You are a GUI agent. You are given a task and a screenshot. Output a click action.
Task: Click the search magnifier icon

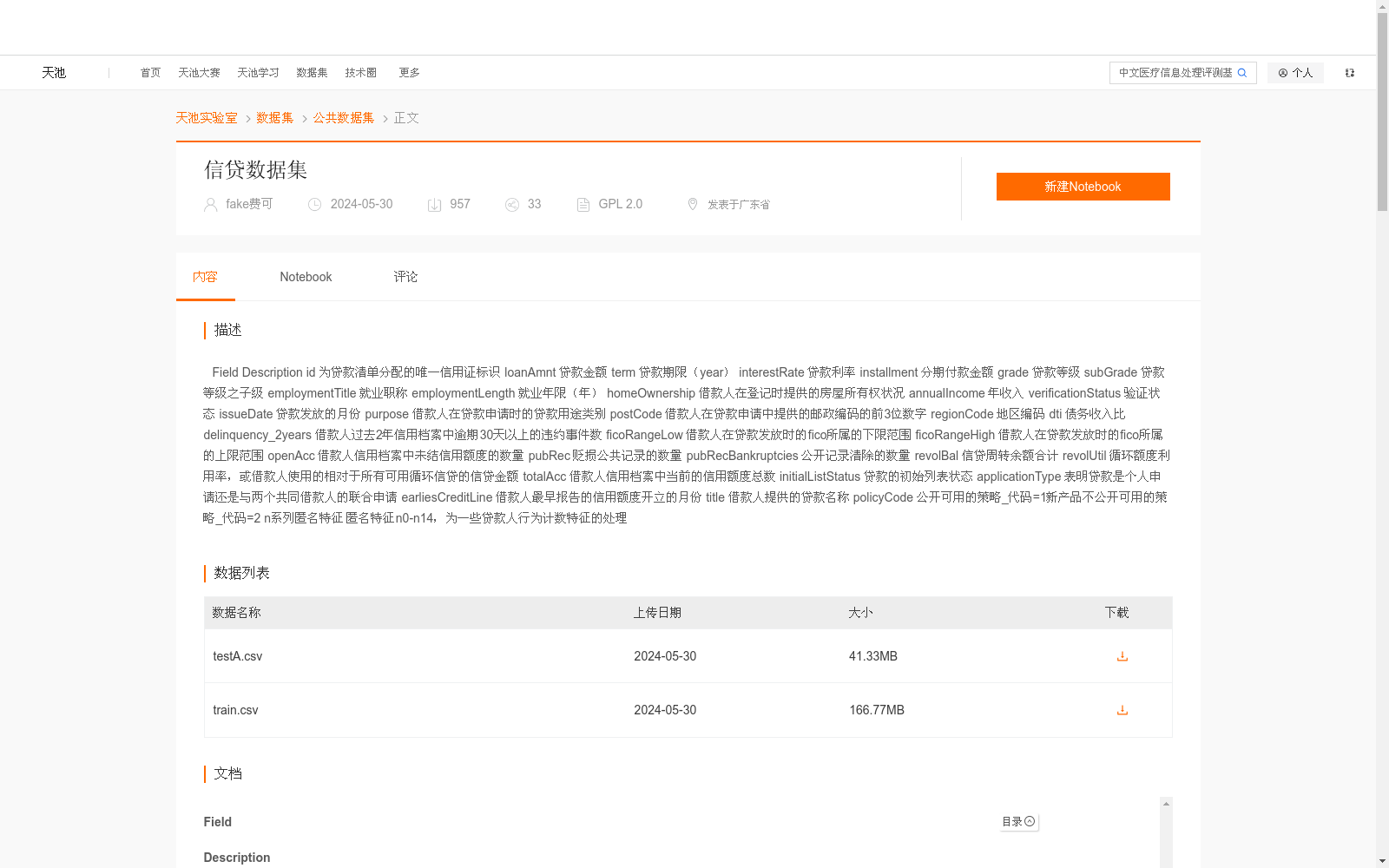pyautogui.click(x=1242, y=73)
